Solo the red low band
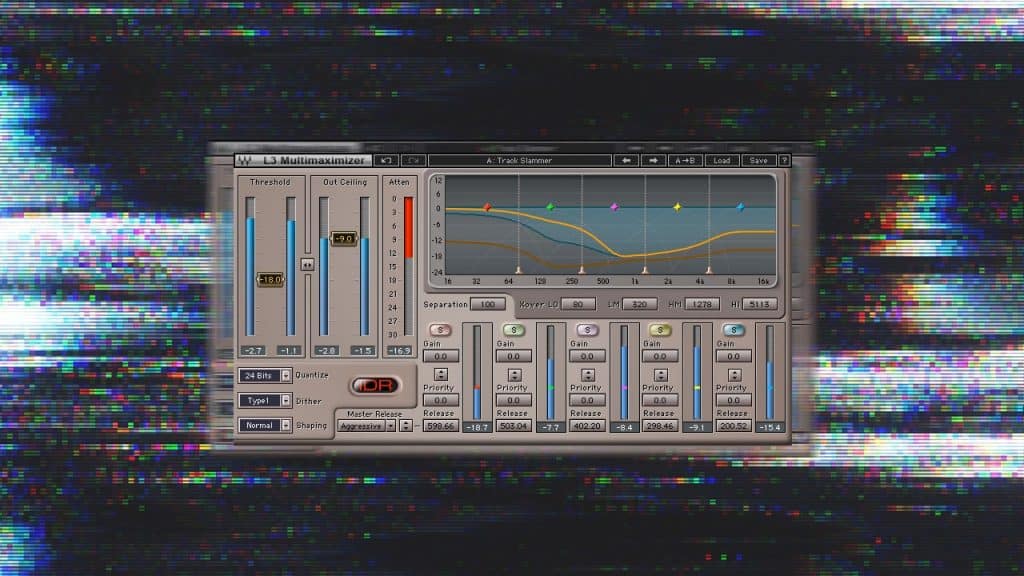The height and width of the screenshot is (576, 1024). coord(440,330)
